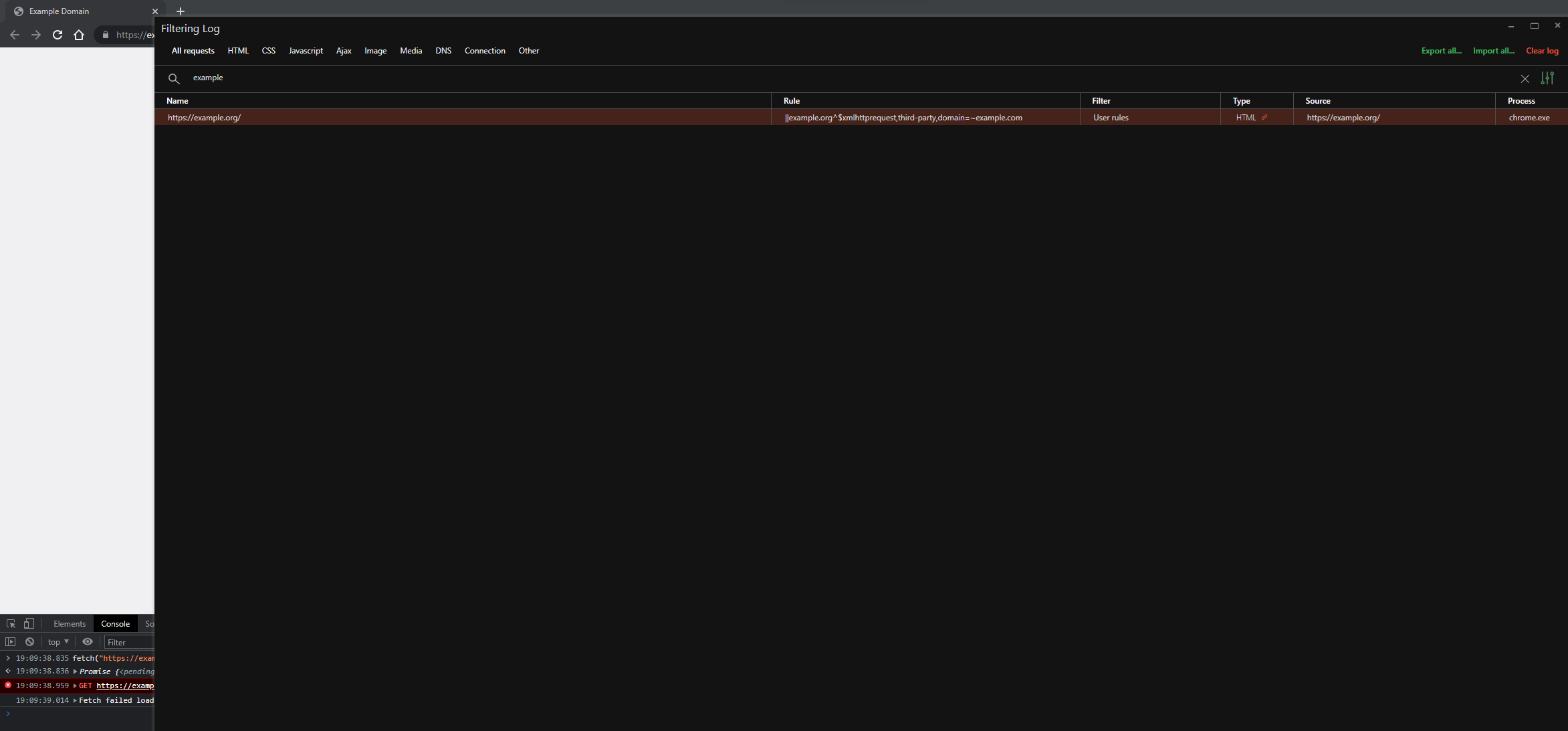Reload the page in the browser
1568x731 pixels.
(58, 35)
